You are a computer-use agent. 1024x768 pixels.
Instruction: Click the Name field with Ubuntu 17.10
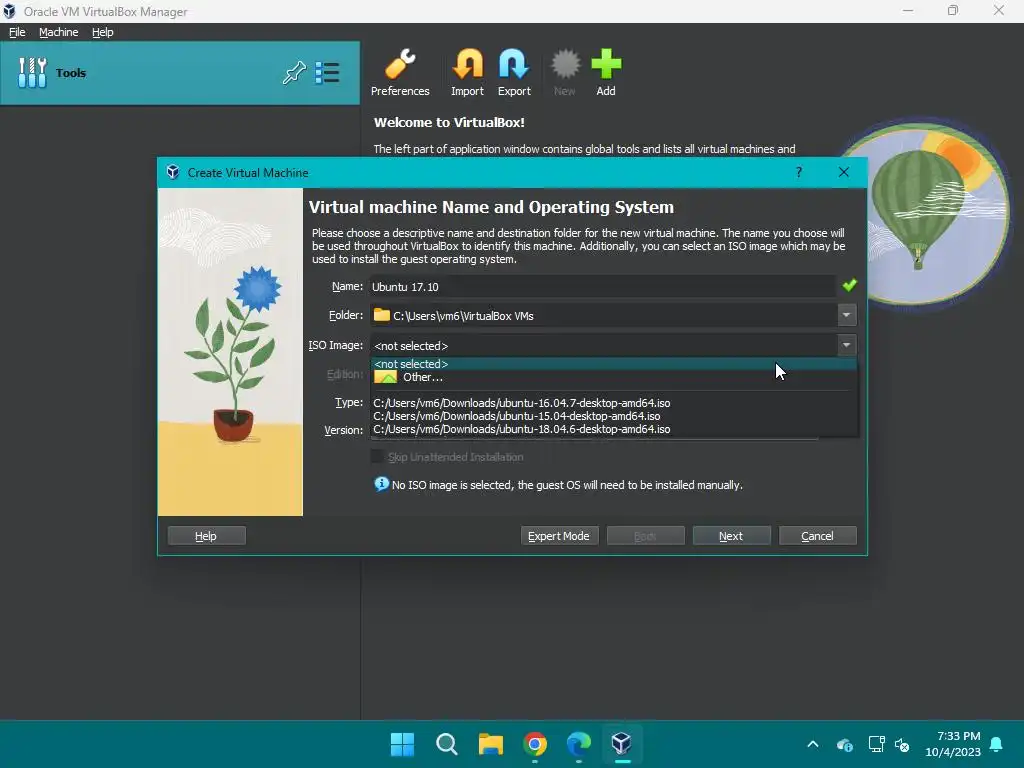(x=603, y=287)
